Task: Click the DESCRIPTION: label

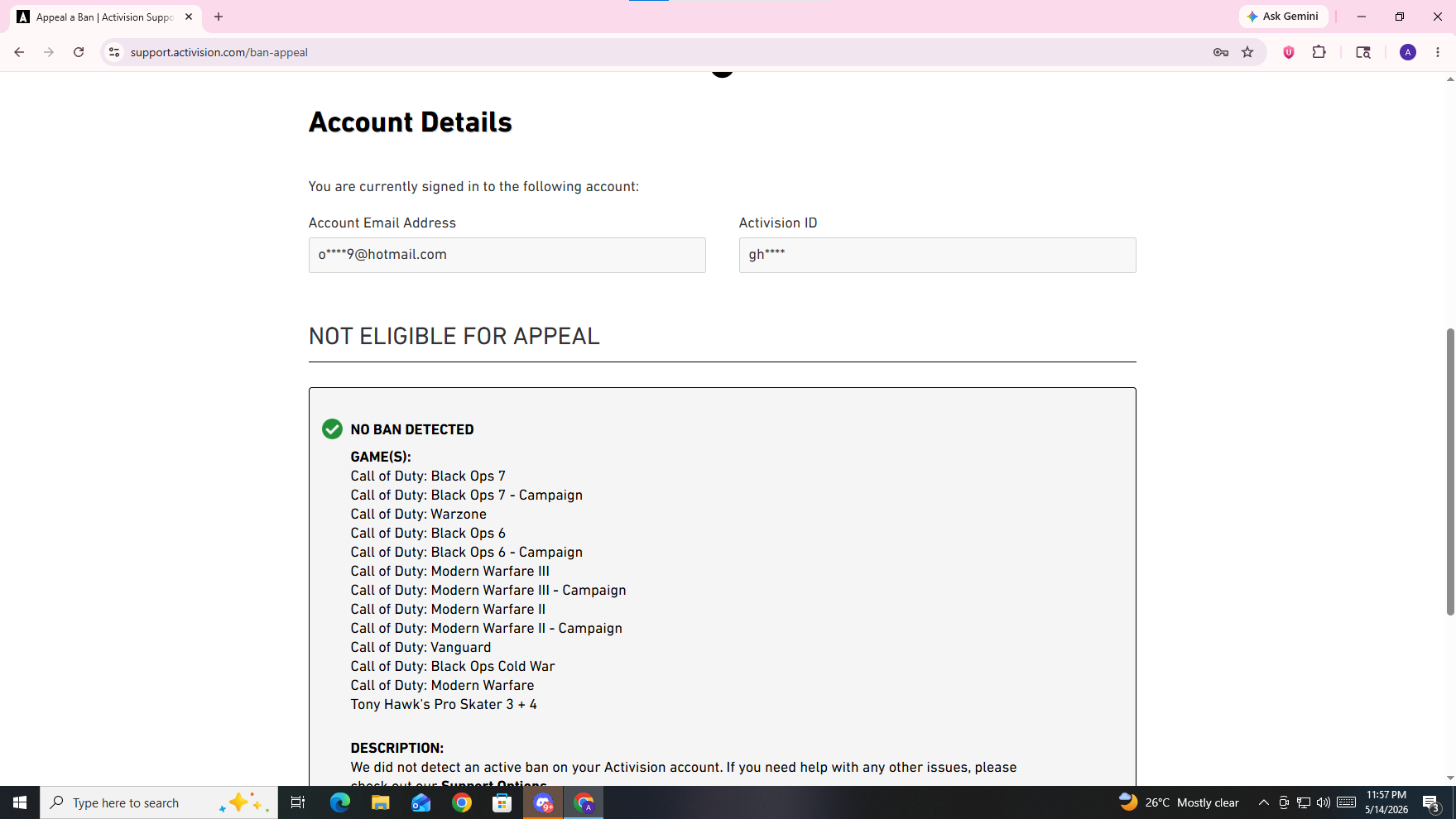Action: click(396, 748)
